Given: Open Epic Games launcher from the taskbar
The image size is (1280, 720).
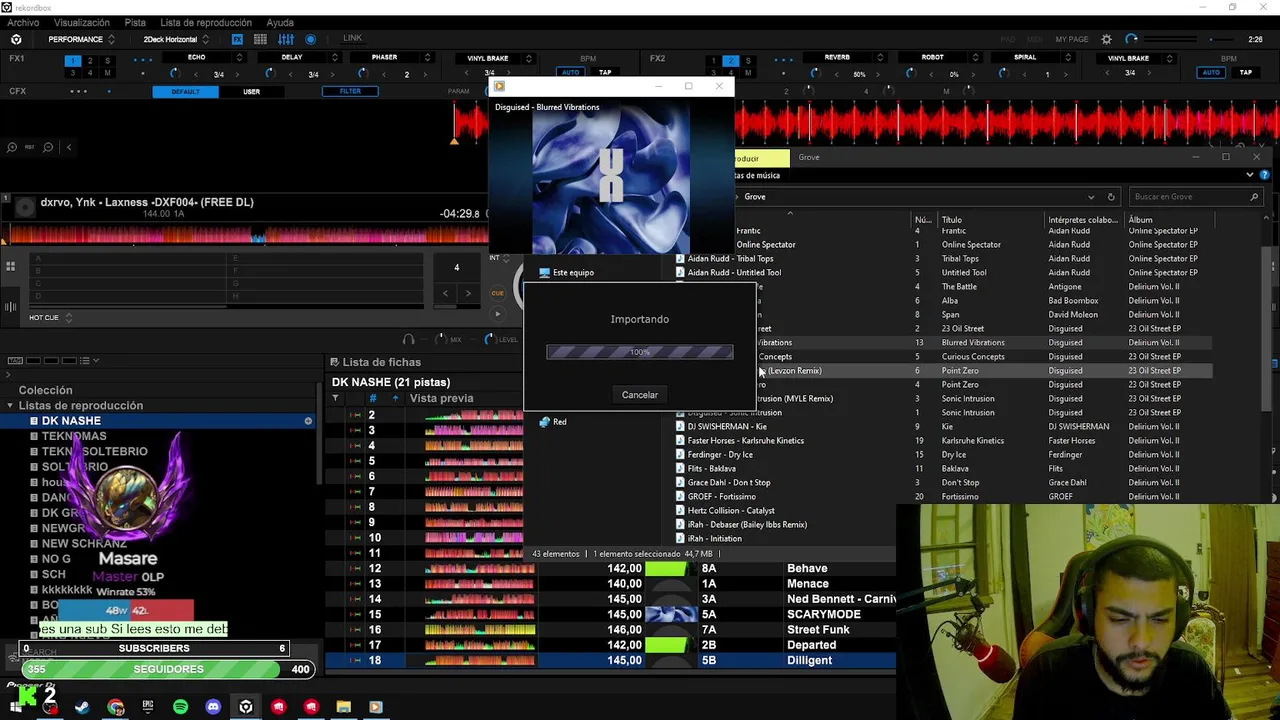Looking at the screenshot, I should [x=148, y=707].
